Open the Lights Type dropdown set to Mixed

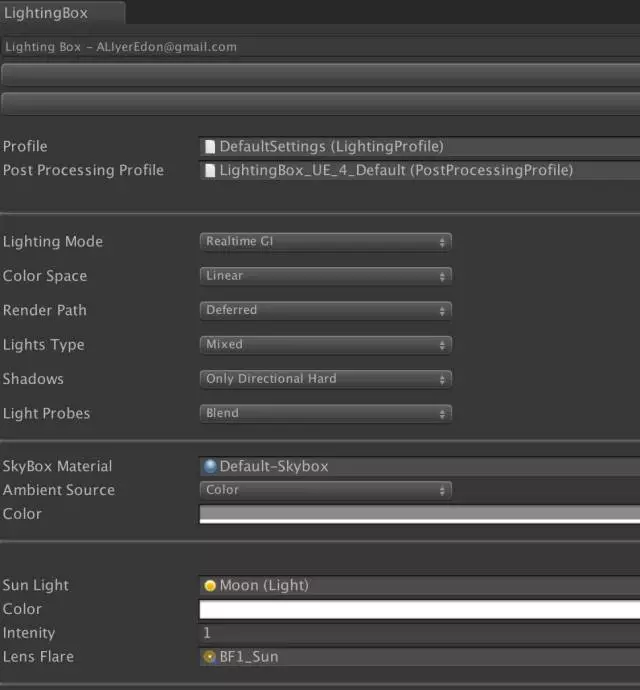tap(325, 345)
